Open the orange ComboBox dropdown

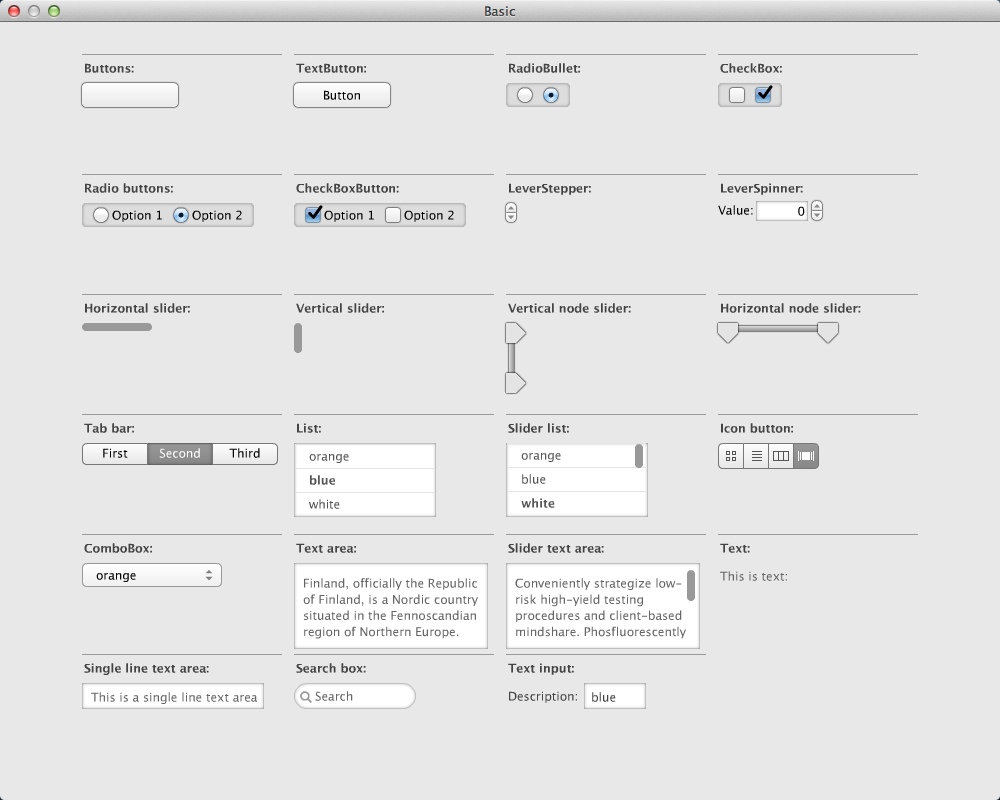(x=151, y=575)
